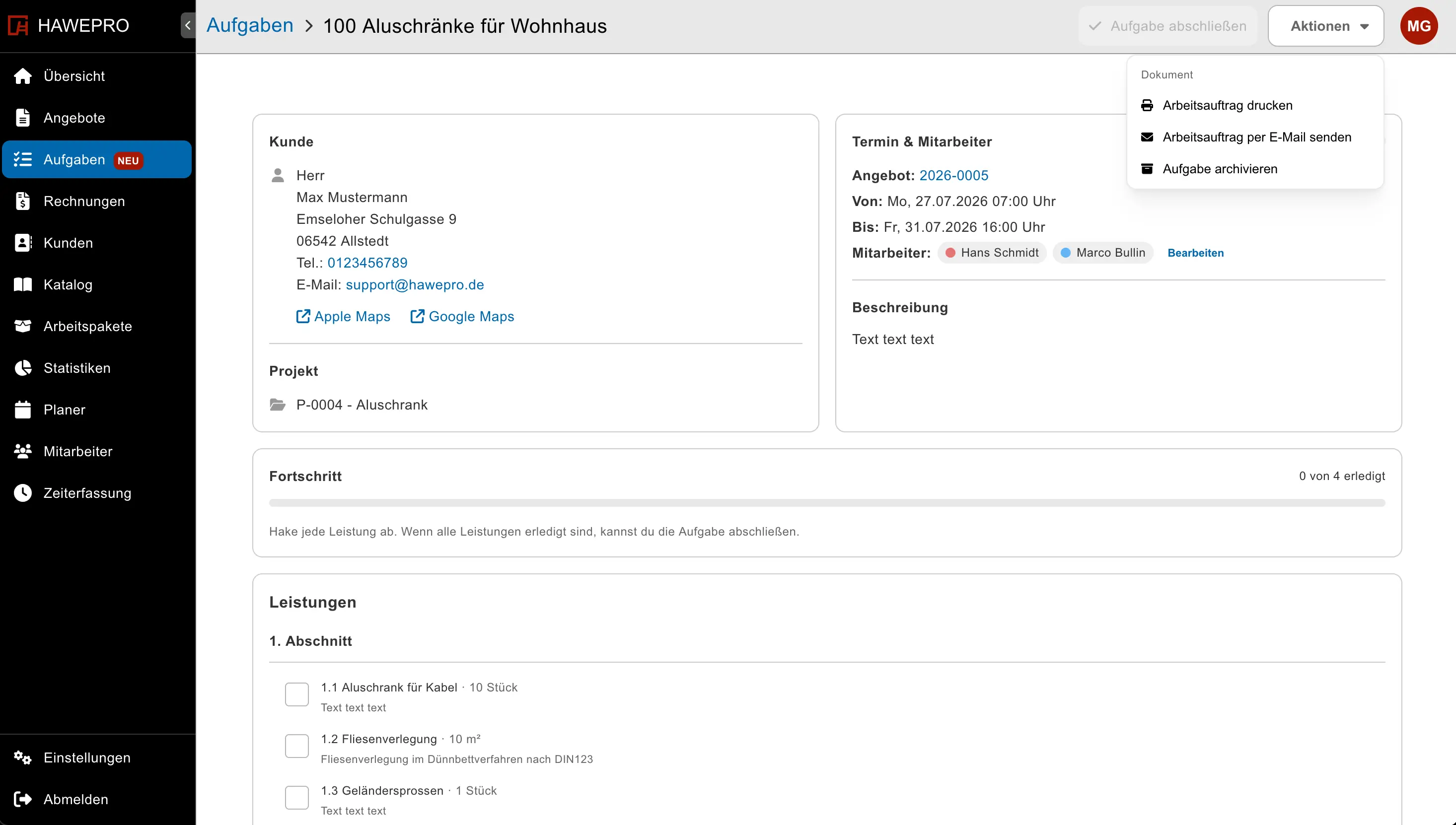Click project text P-0004 - Aluschrank
The height and width of the screenshot is (825, 1456).
(362, 405)
